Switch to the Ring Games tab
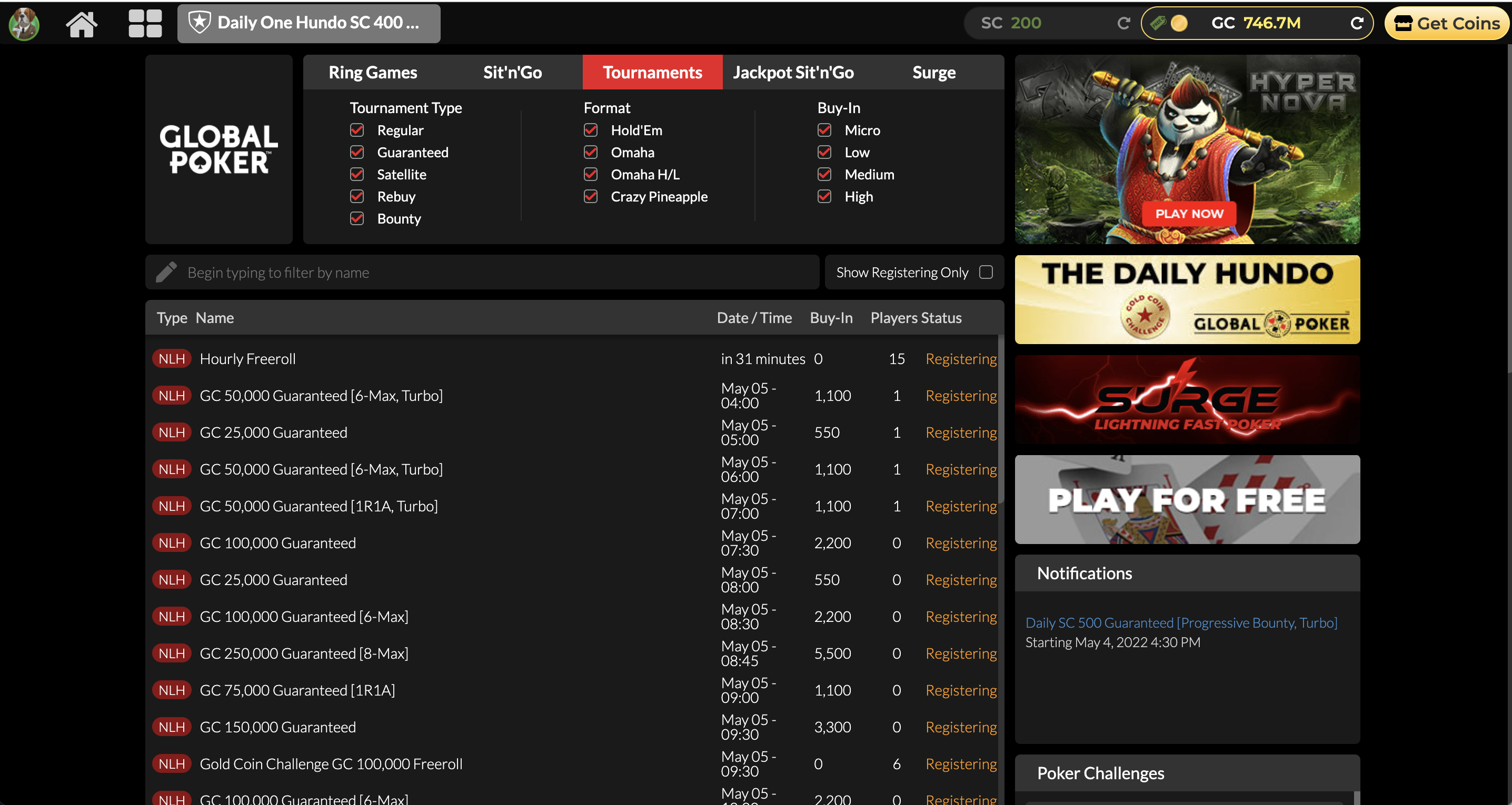The image size is (1512, 805). click(x=373, y=72)
